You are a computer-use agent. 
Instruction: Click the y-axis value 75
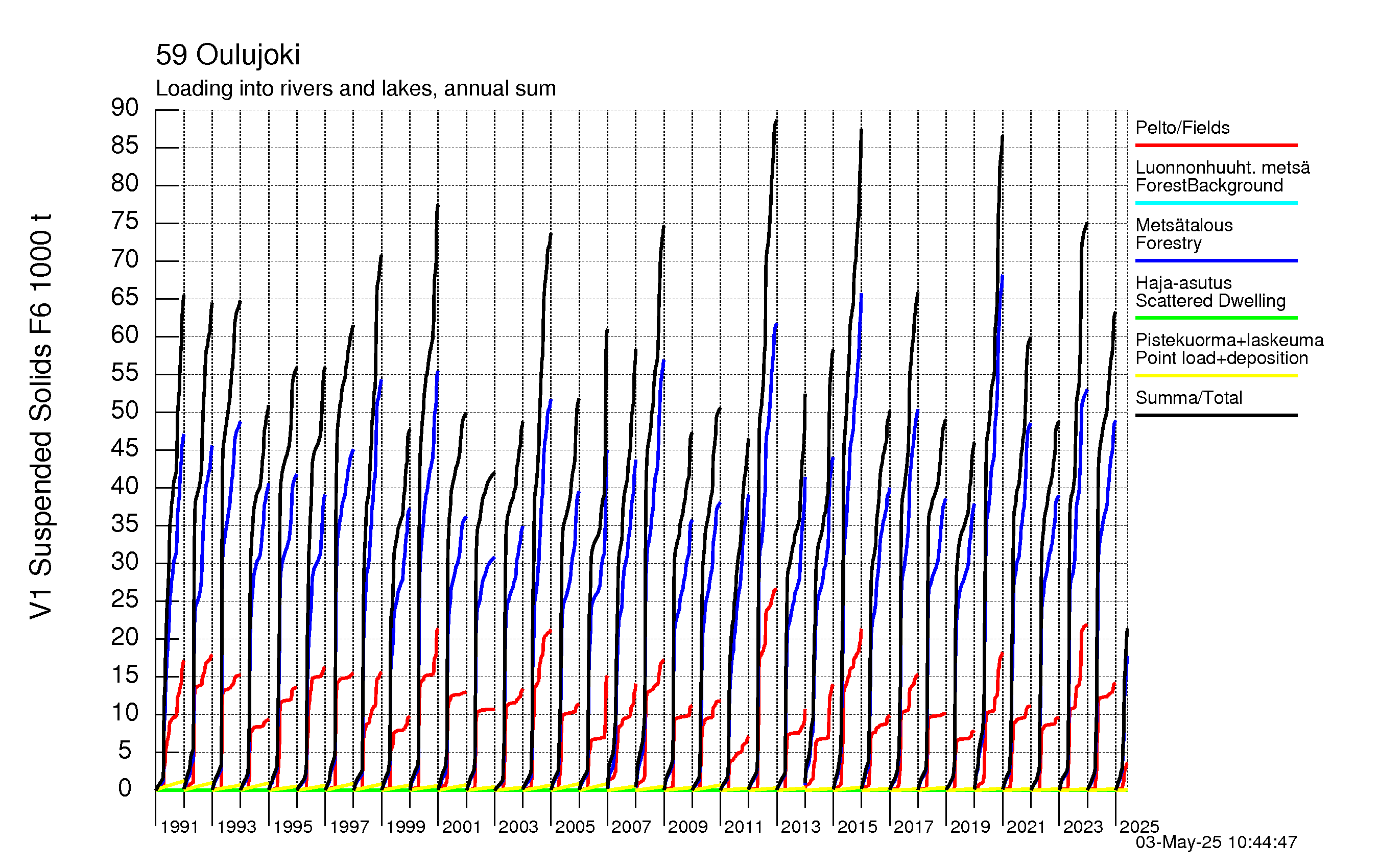125,221
